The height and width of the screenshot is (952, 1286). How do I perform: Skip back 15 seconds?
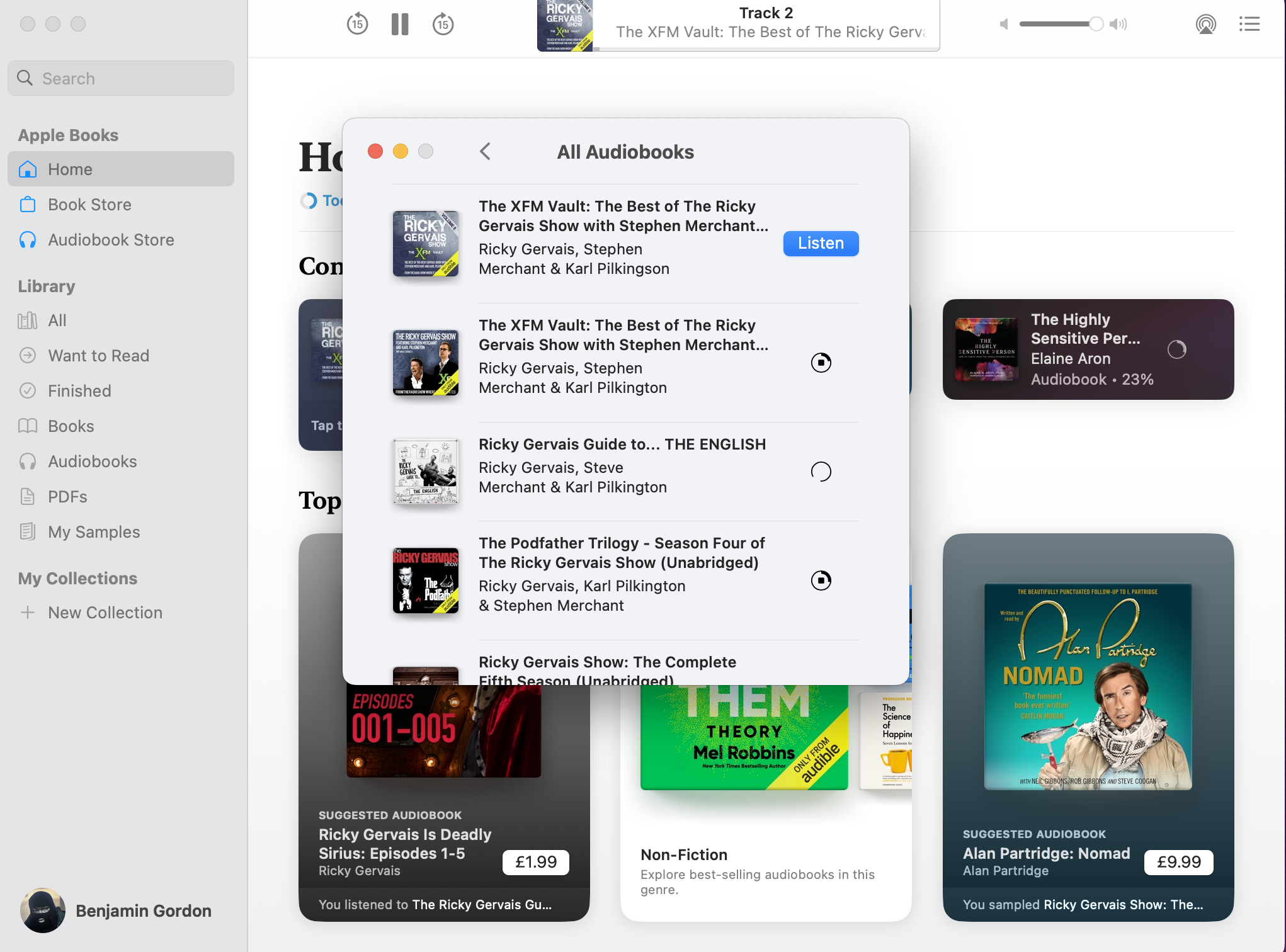click(x=357, y=24)
